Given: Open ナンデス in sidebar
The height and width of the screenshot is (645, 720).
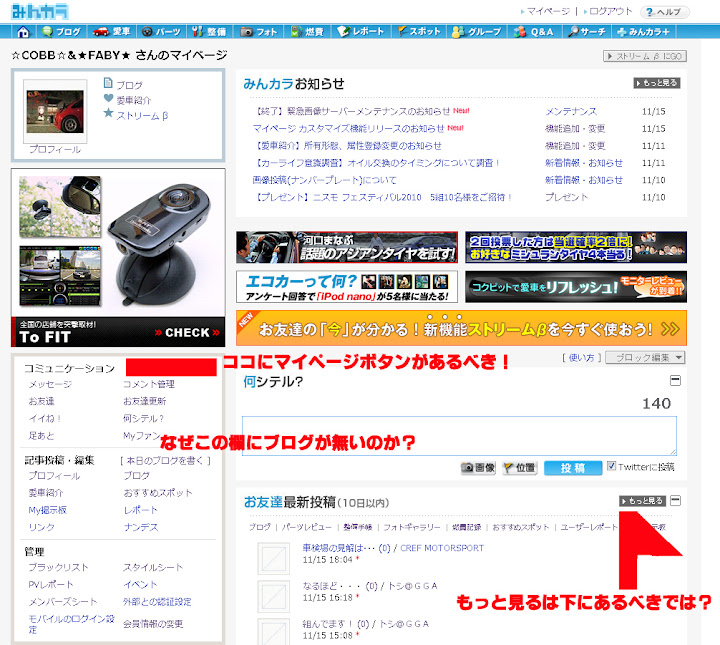Looking at the screenshot, I should [x=141, y=527].
